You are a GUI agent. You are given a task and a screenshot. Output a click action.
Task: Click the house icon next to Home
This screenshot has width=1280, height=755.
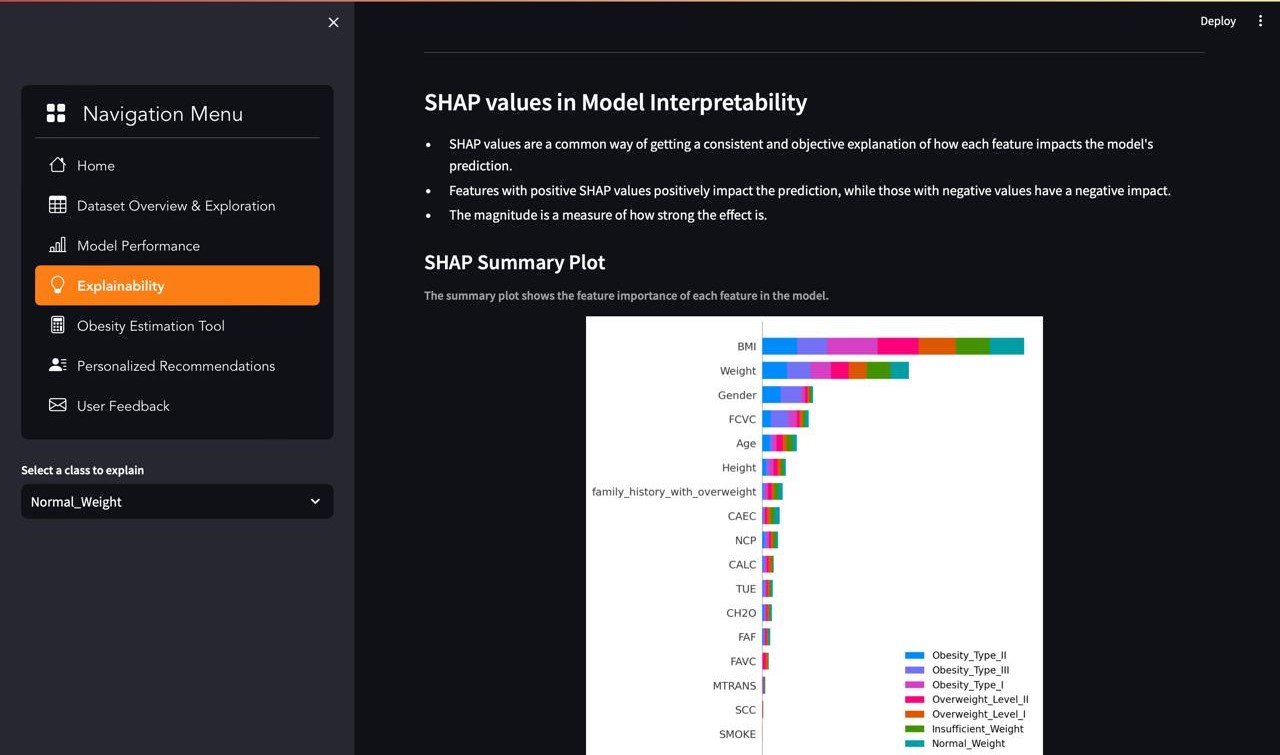(58, 165)
